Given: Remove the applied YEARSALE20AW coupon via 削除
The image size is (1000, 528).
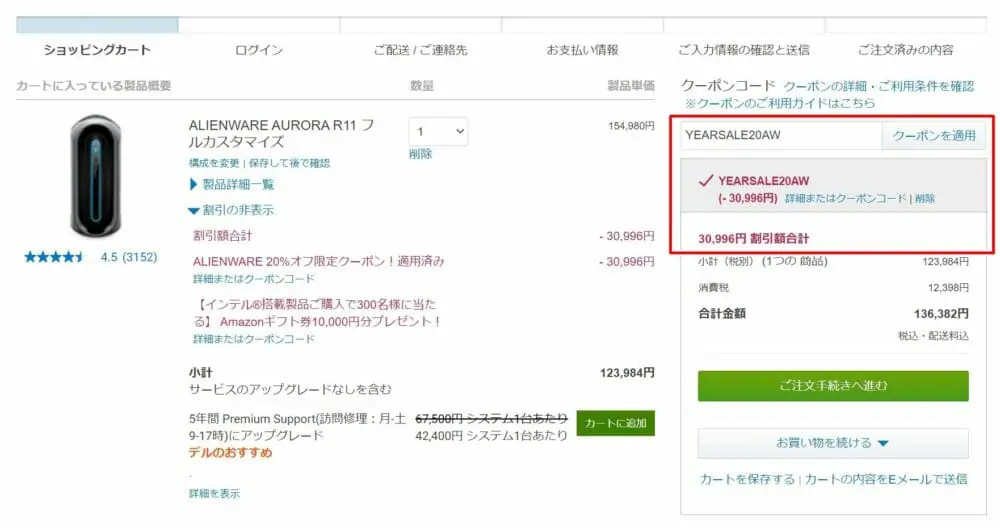Looking at the screenshot, I should (925, 199).
